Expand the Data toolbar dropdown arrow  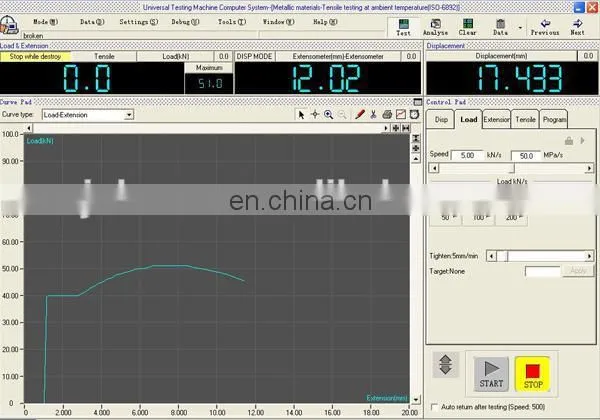coord(520,28)
